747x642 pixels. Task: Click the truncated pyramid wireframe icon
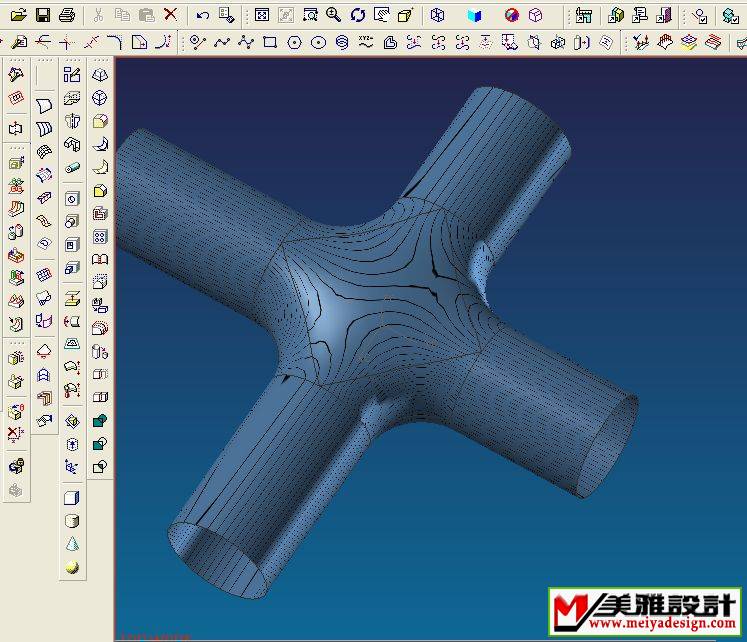(x=100, y=75)
